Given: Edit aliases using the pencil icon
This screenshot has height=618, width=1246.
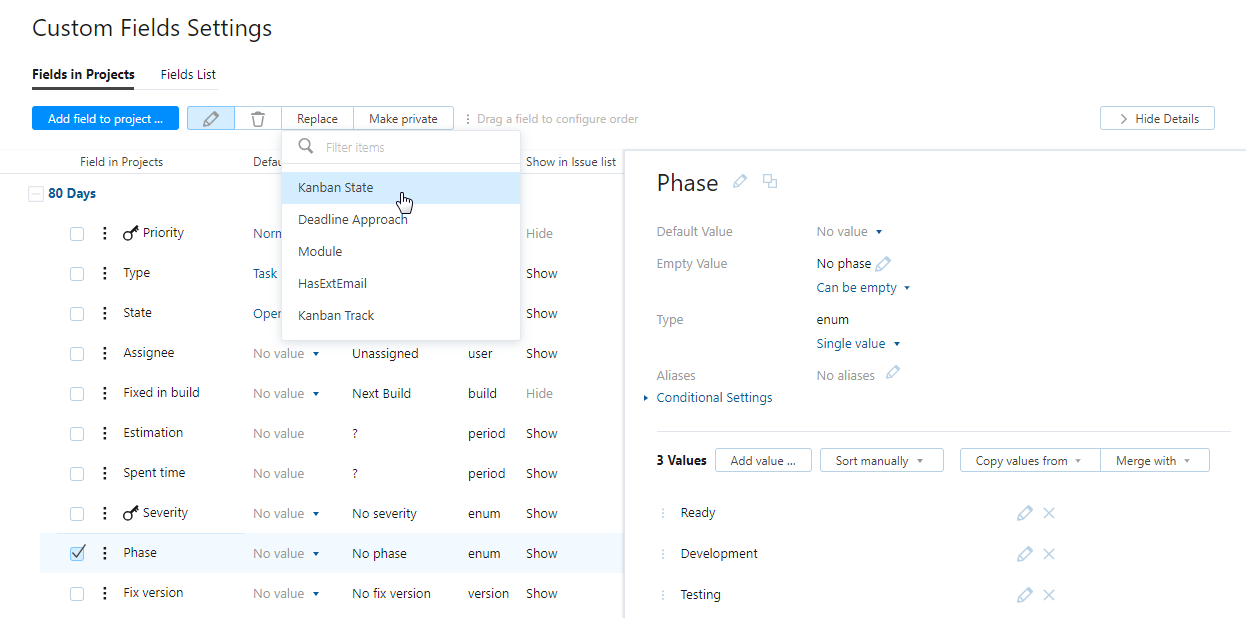Looking at the screenshot, I should point(893,373).
